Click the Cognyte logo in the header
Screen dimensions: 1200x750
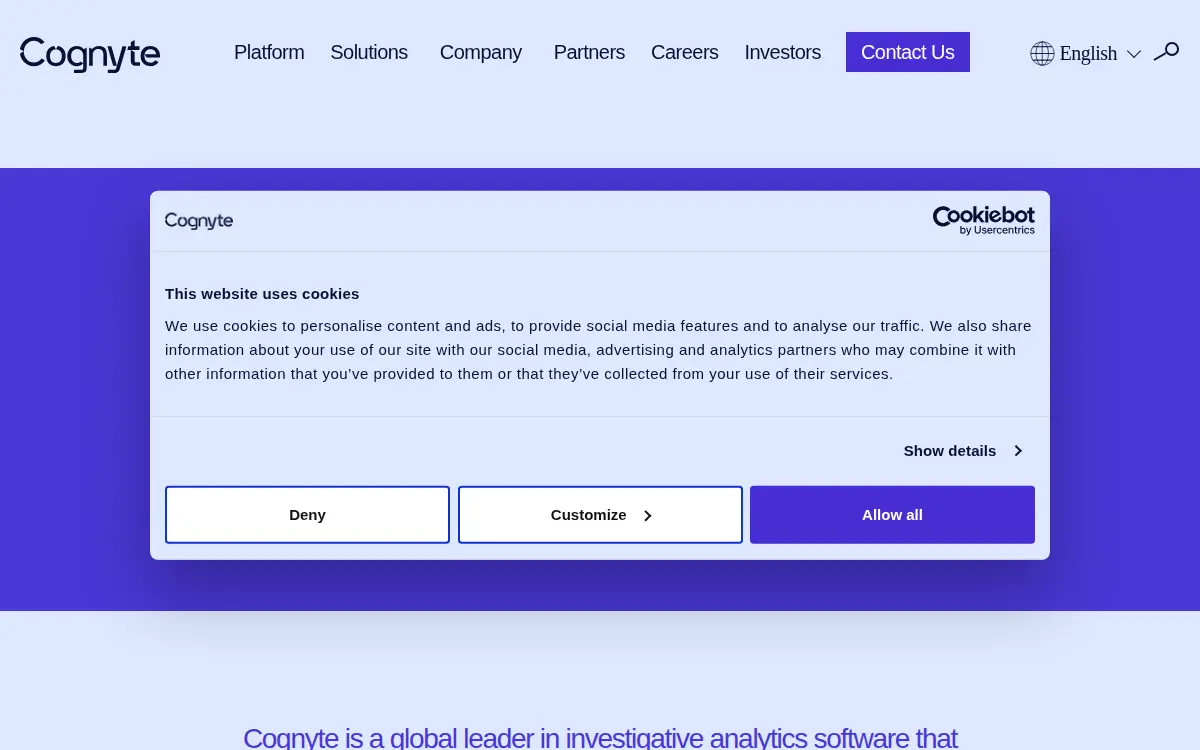pos(90,54)
